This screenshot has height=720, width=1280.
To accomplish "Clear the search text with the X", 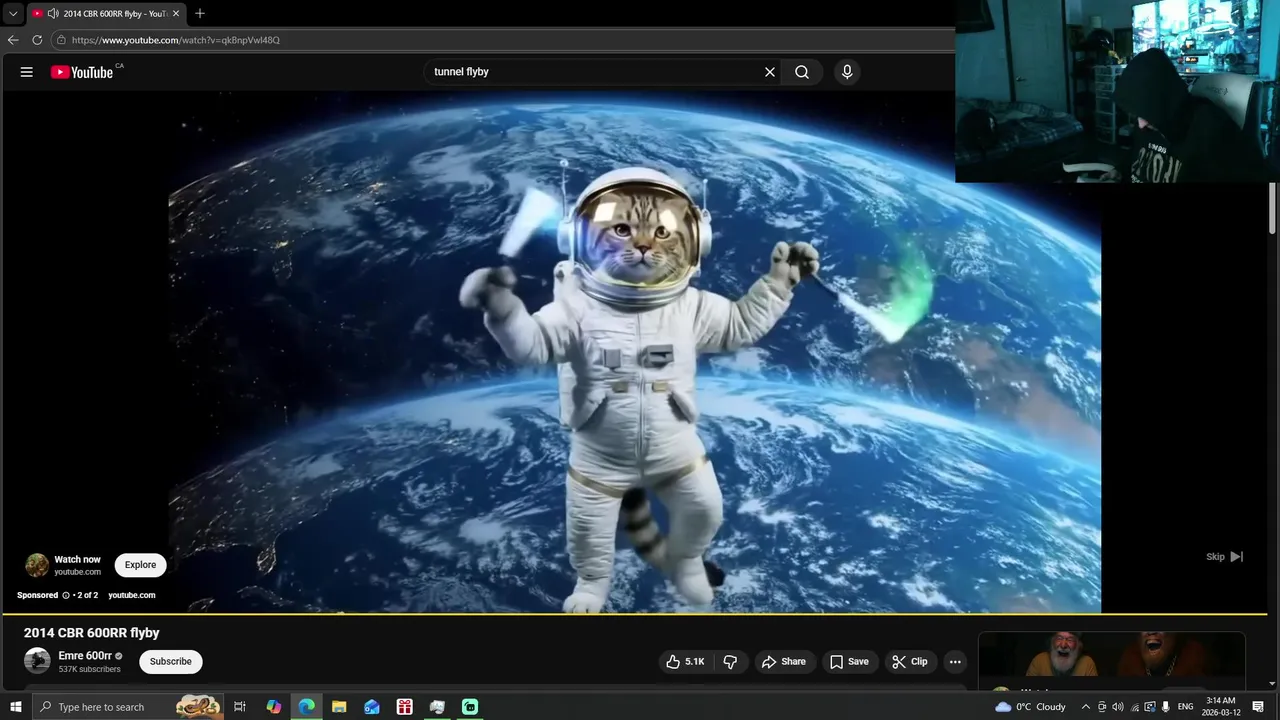I will 770,72.
